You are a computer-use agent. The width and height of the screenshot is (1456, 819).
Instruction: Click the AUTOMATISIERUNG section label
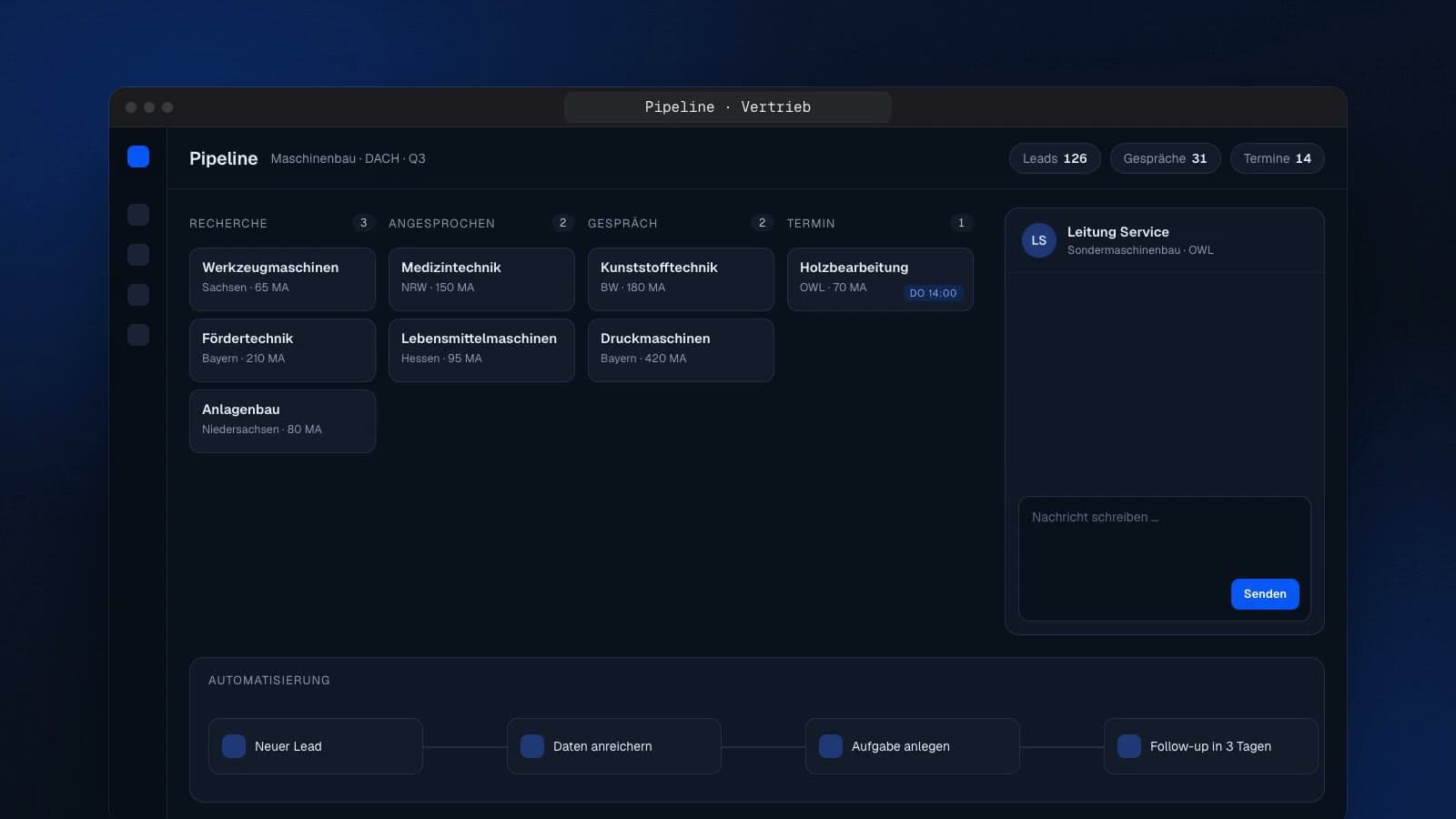269,681
